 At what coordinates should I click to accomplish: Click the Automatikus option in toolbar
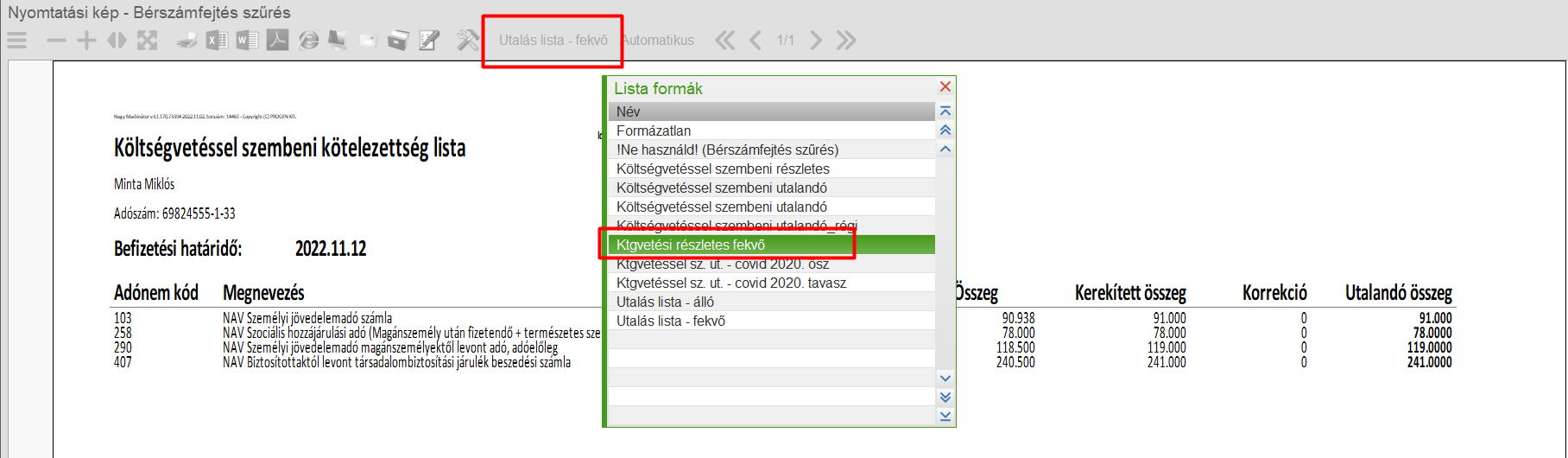pyautogui.click(x=658, y=40)
